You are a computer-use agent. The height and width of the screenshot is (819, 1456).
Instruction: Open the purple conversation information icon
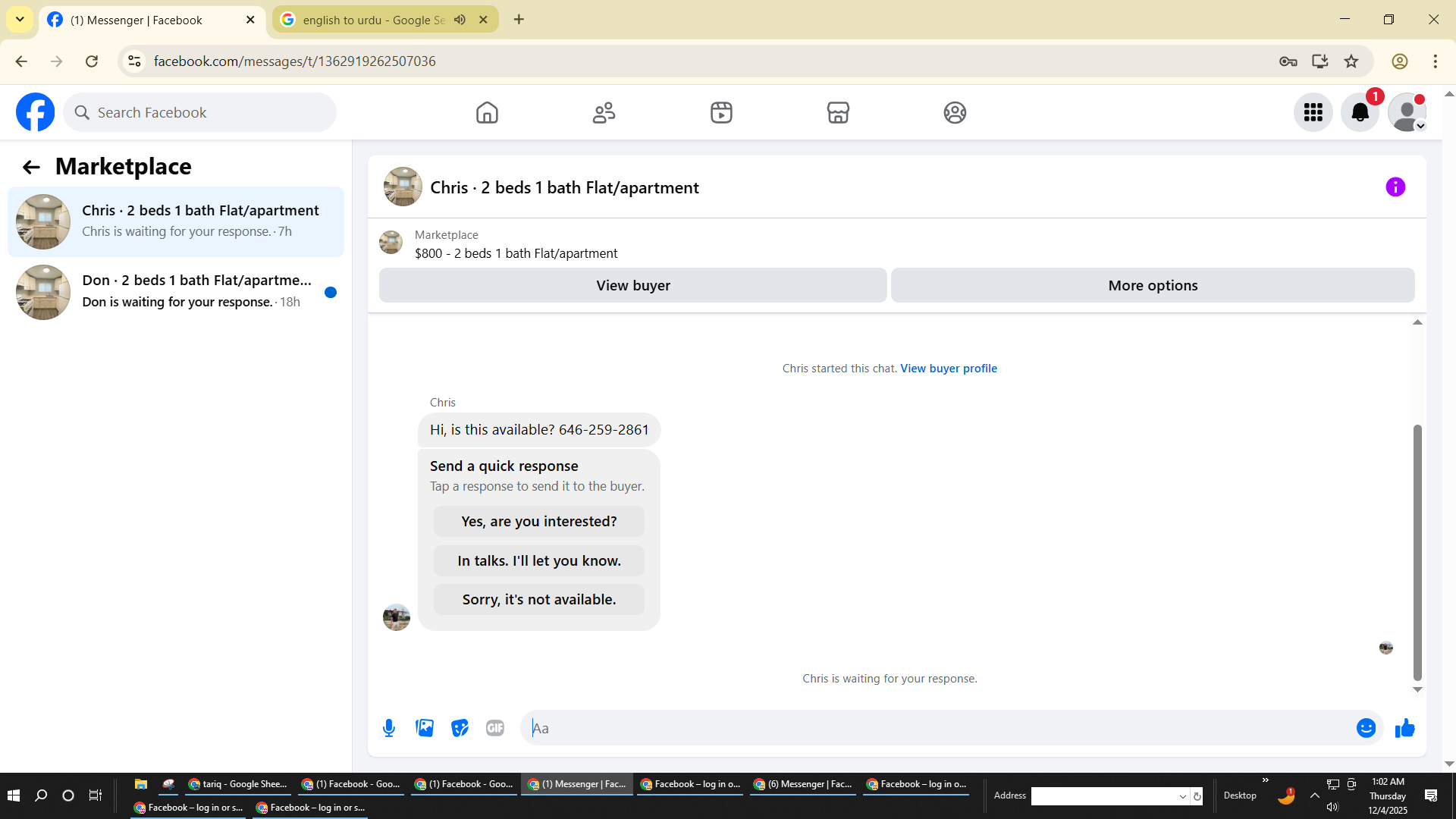(1395, 187)
